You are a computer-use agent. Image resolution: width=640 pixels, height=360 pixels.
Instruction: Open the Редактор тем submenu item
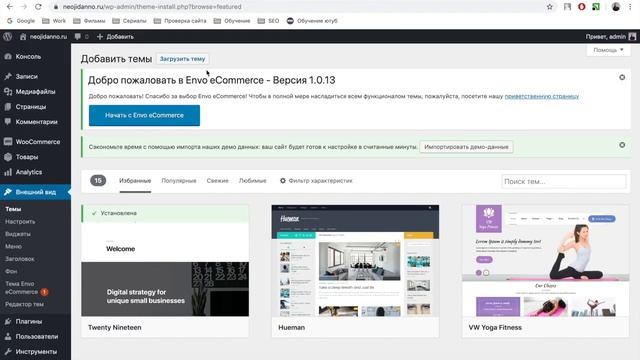(x=24, y=304)
